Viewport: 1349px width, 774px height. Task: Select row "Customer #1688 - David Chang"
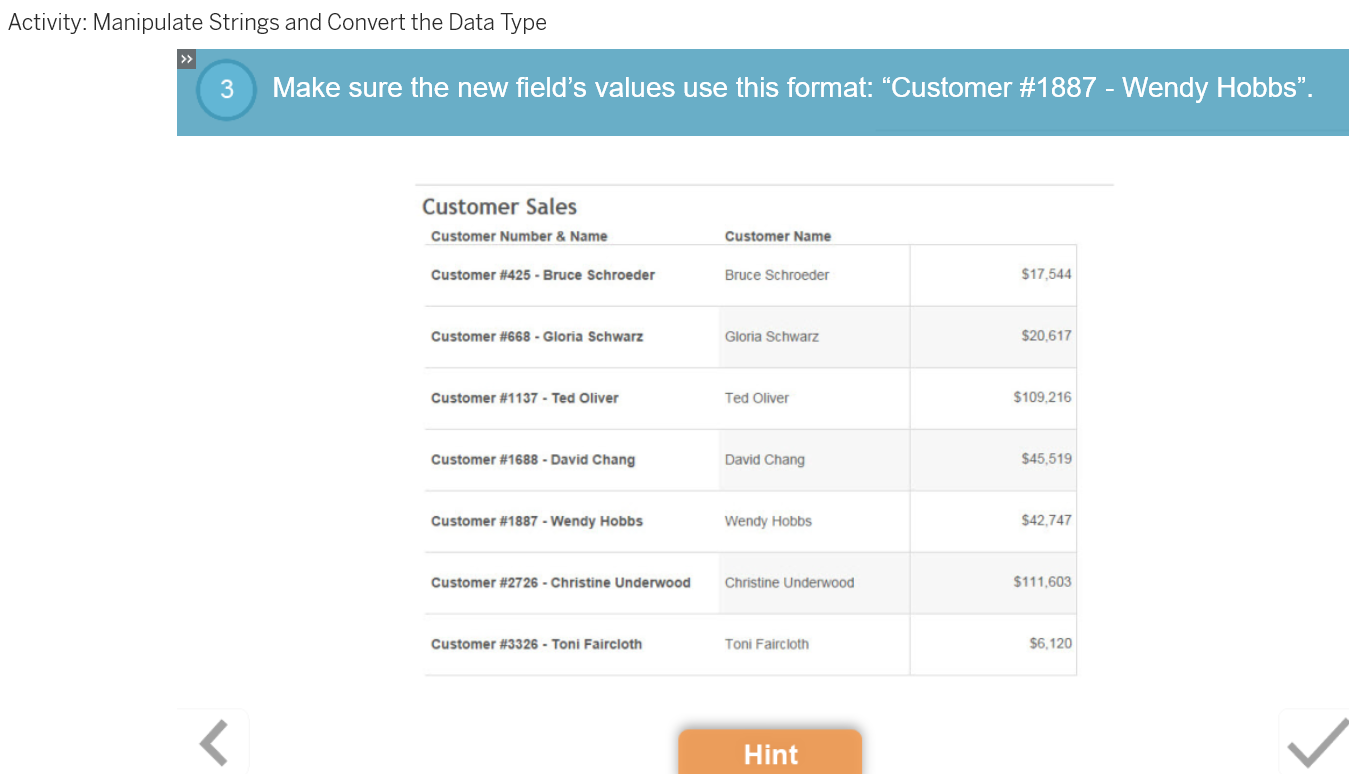(x=533, y=460)
